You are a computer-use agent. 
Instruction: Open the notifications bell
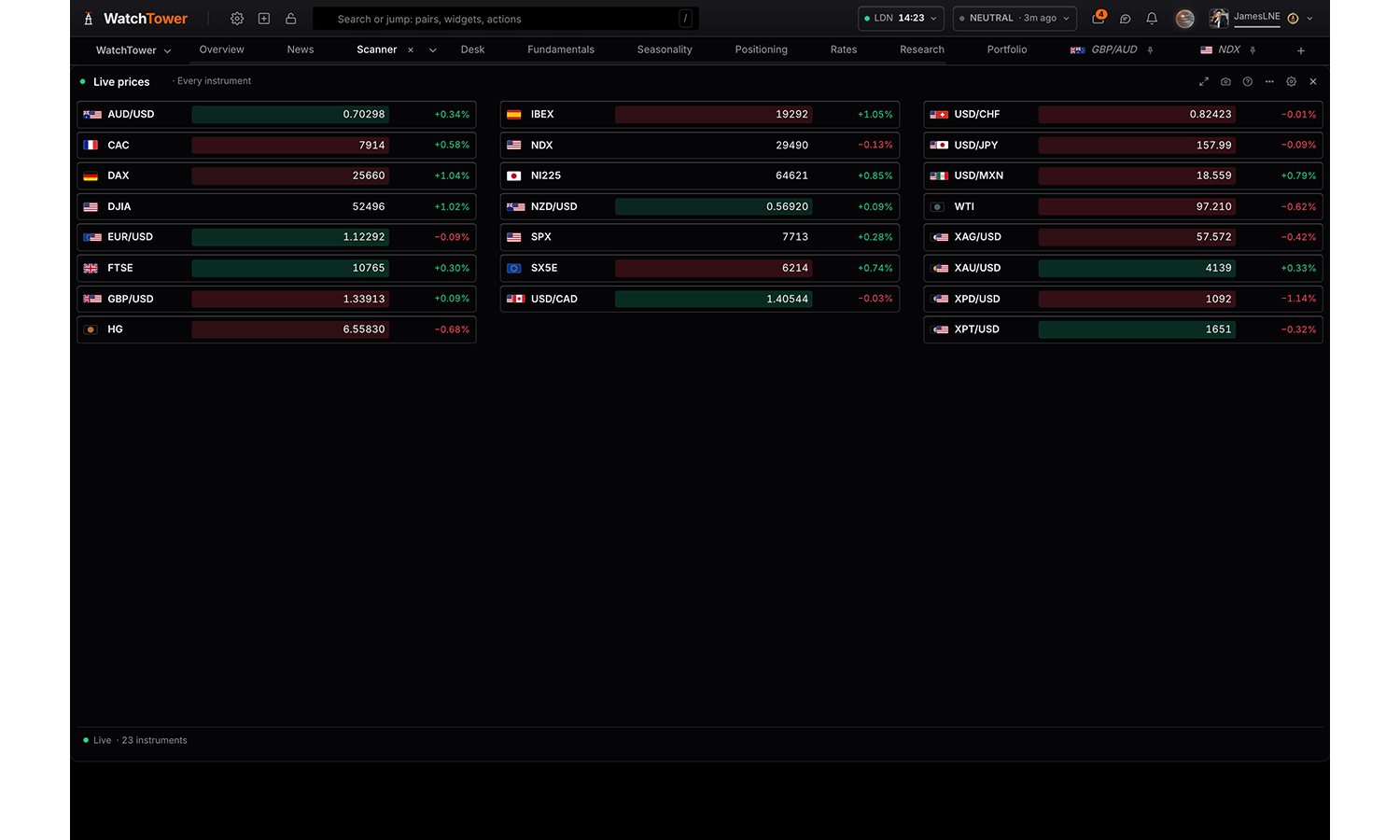[1152, 19]
